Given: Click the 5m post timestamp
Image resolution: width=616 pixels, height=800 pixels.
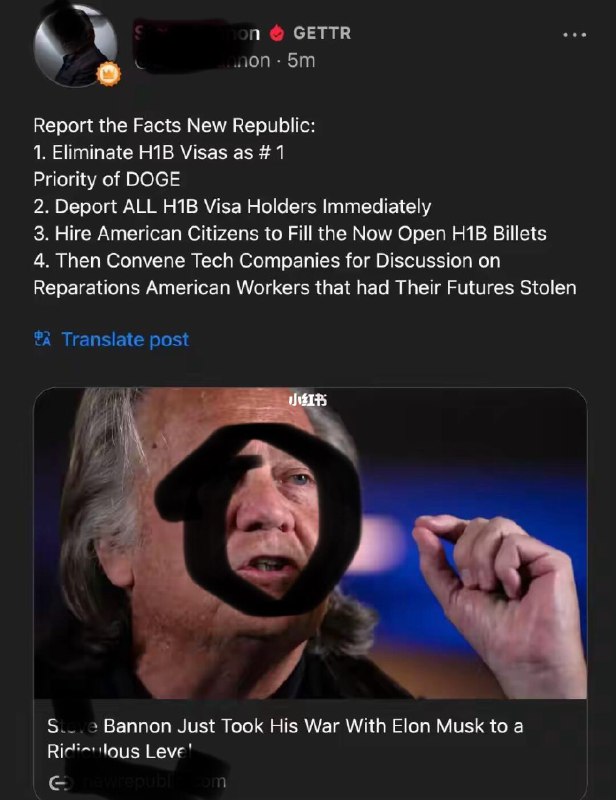Looking at the screenshot, I should (x=301, y=61).
